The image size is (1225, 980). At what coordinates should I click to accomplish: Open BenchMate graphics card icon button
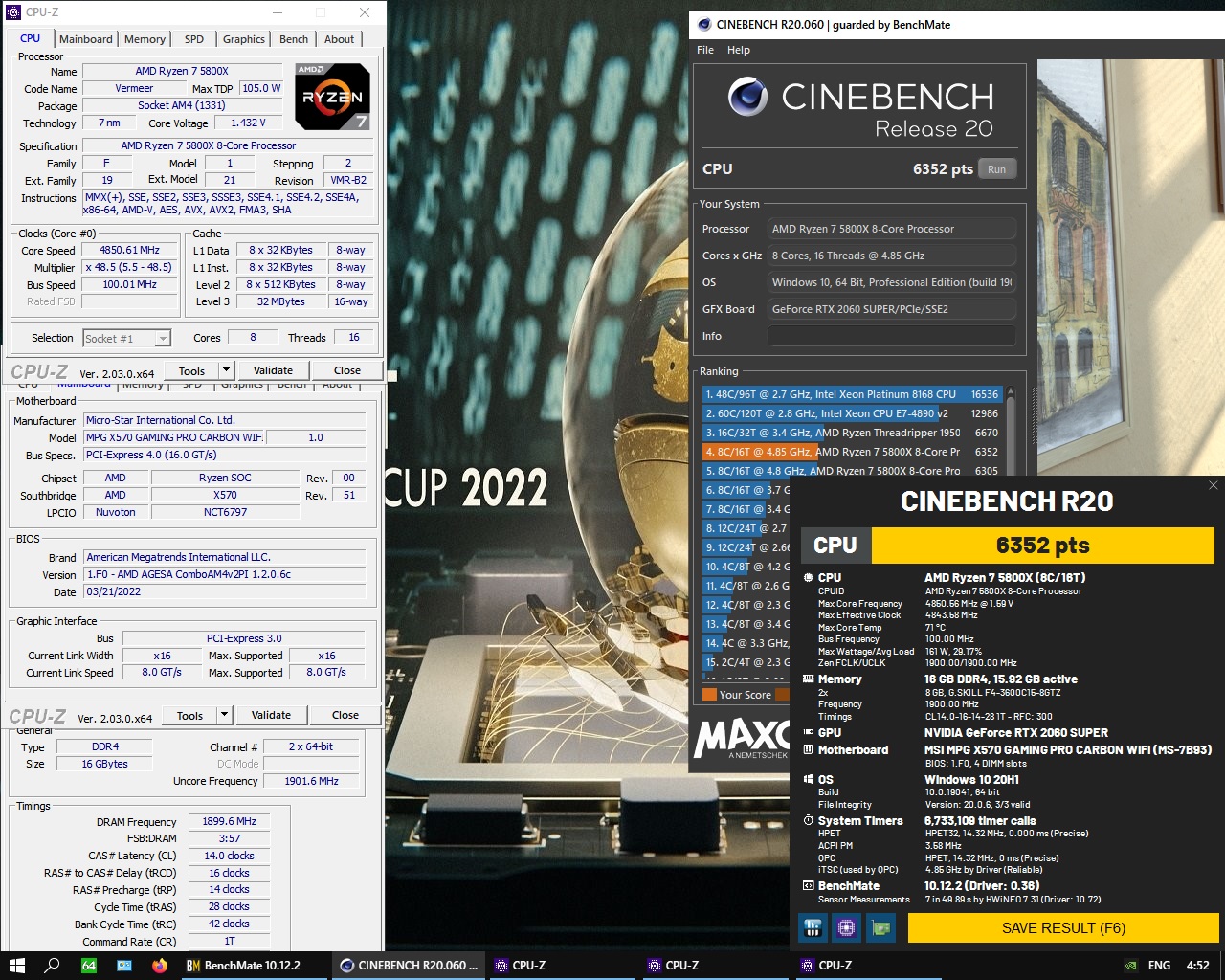[880, 927]
